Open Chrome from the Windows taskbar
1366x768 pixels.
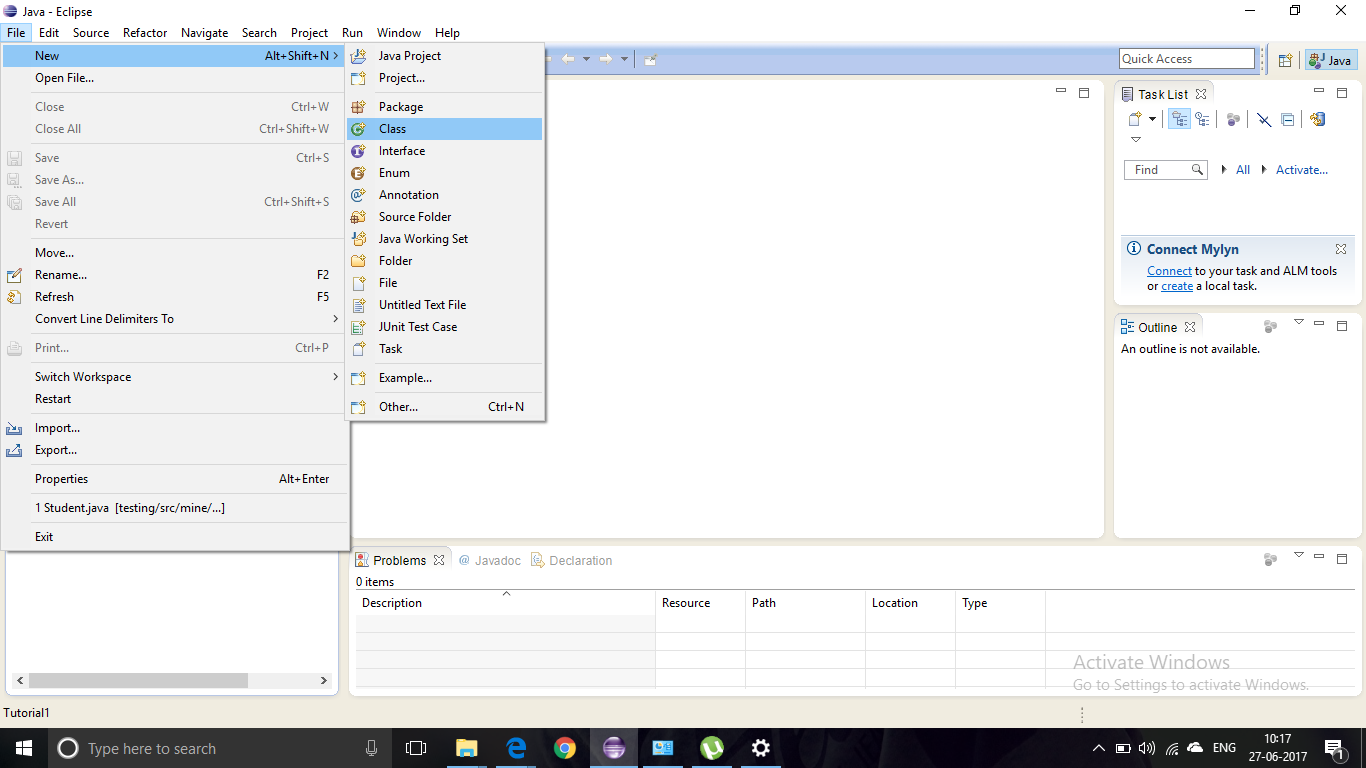(x=565, y=748)
